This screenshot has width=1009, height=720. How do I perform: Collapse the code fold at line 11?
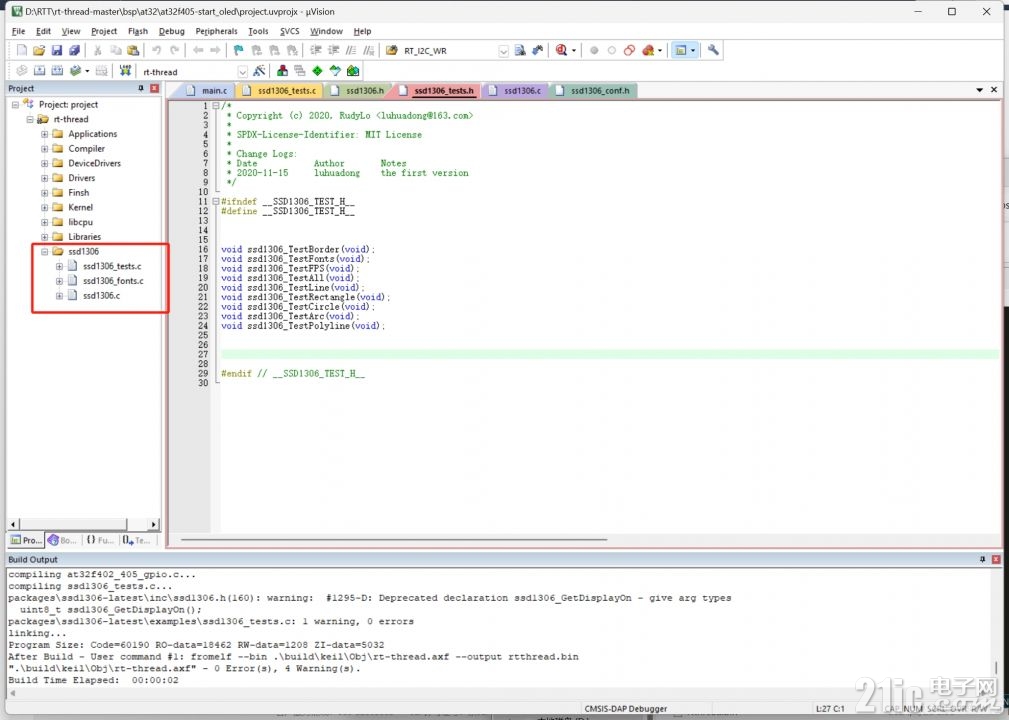coord(216,201)
